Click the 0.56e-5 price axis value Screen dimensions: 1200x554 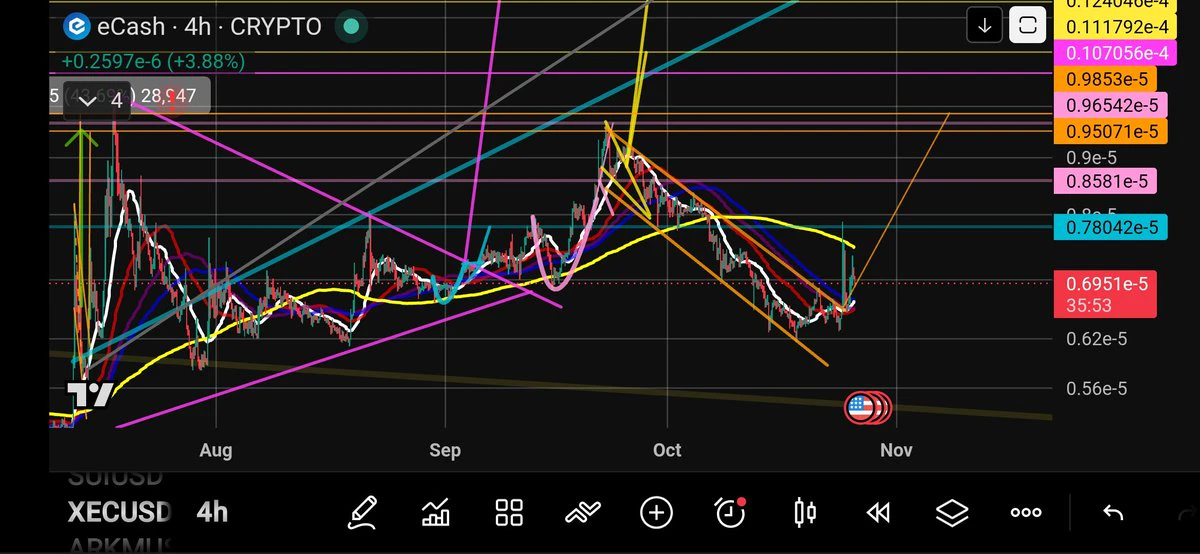(1097, 389)
